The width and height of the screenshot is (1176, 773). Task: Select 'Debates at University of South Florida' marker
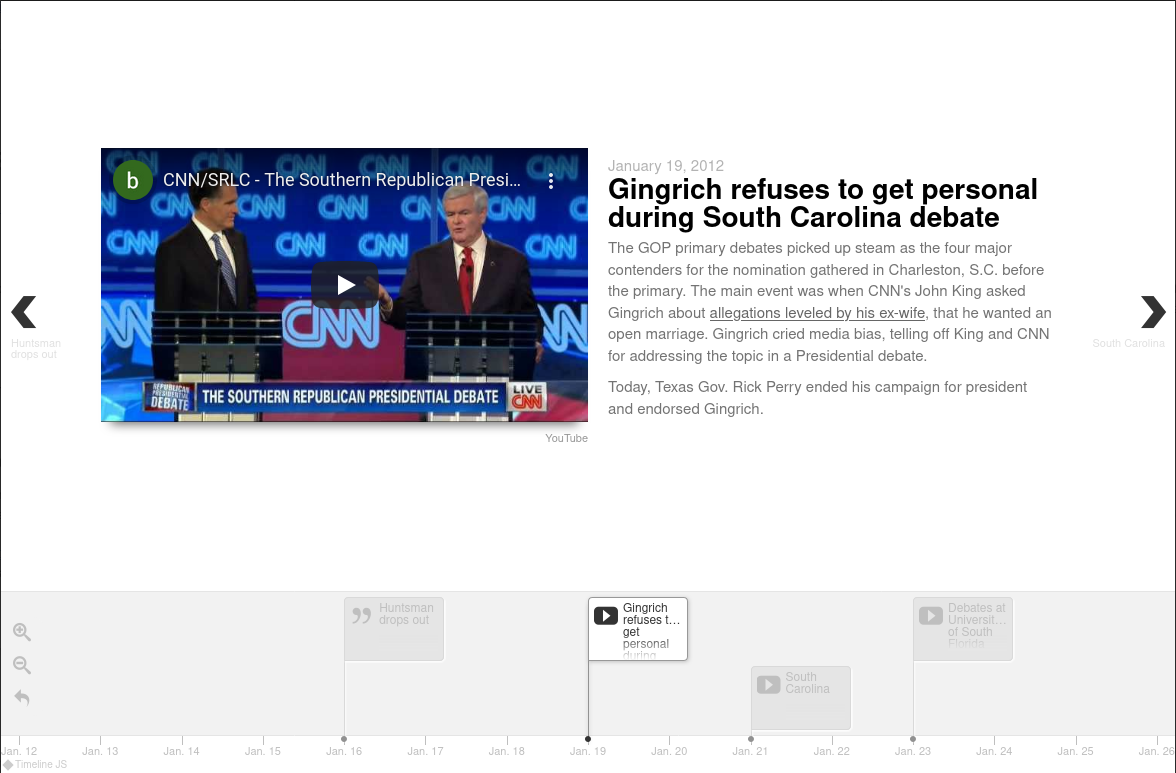point(963,629)
